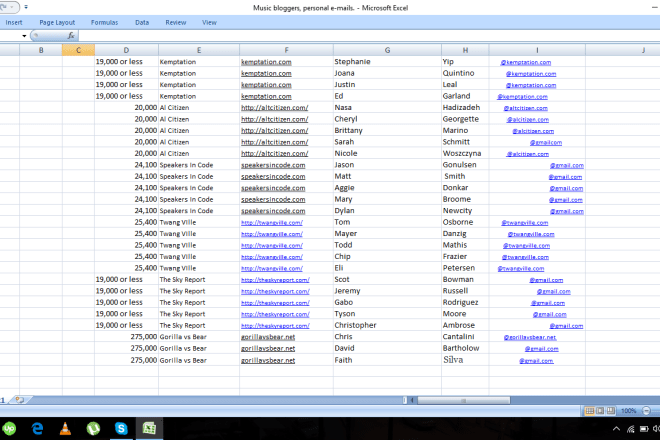The height and width of the screenshot is (440, 660).
Task: Select the cell containing 'Rodriguez'
Action: (x=465, y=302)
